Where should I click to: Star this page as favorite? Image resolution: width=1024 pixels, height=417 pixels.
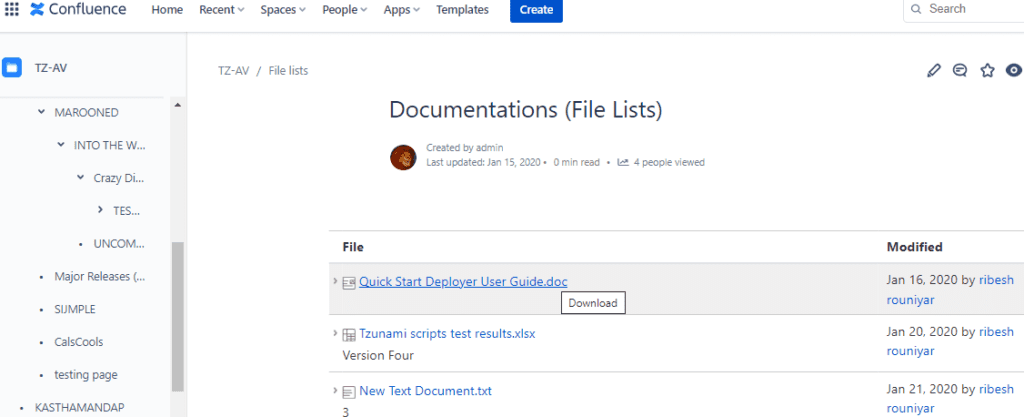tap(987, 70)
